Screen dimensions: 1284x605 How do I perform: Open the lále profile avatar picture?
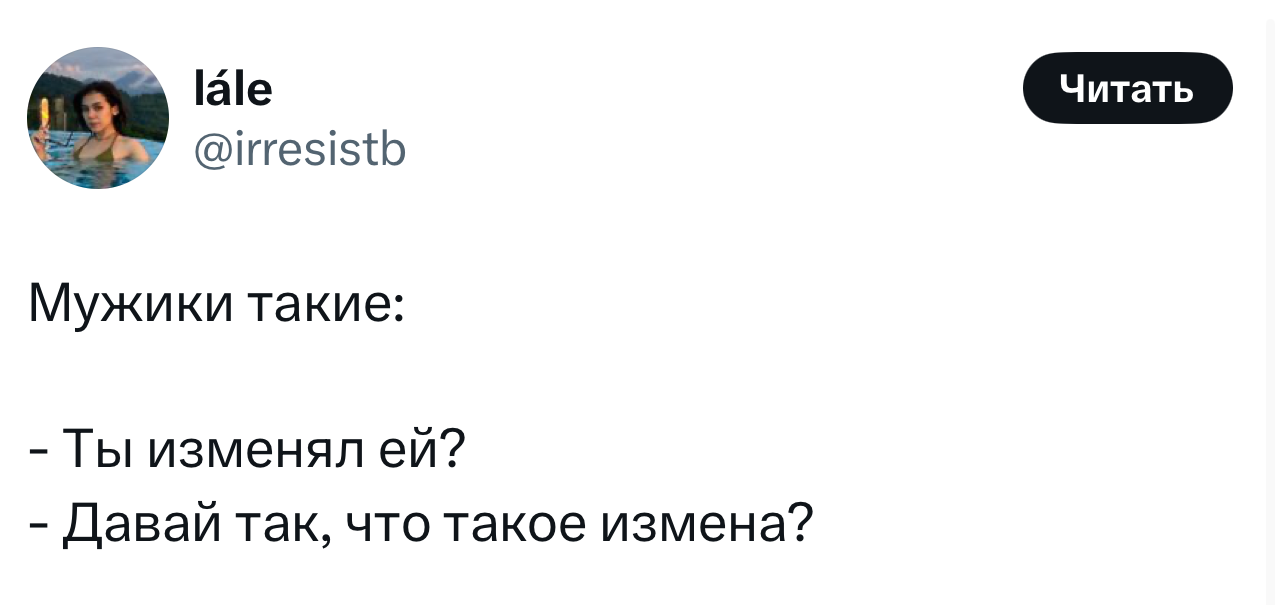pyautogui.click(x=98, y=118)
